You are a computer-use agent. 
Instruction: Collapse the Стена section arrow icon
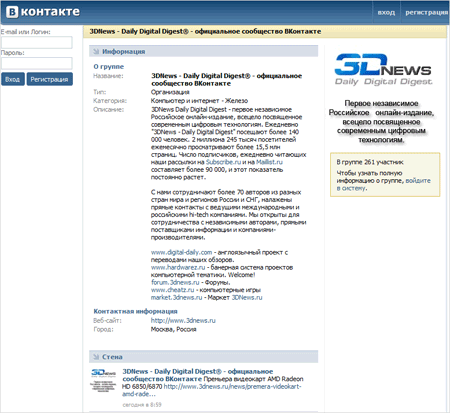coord(96,357)
